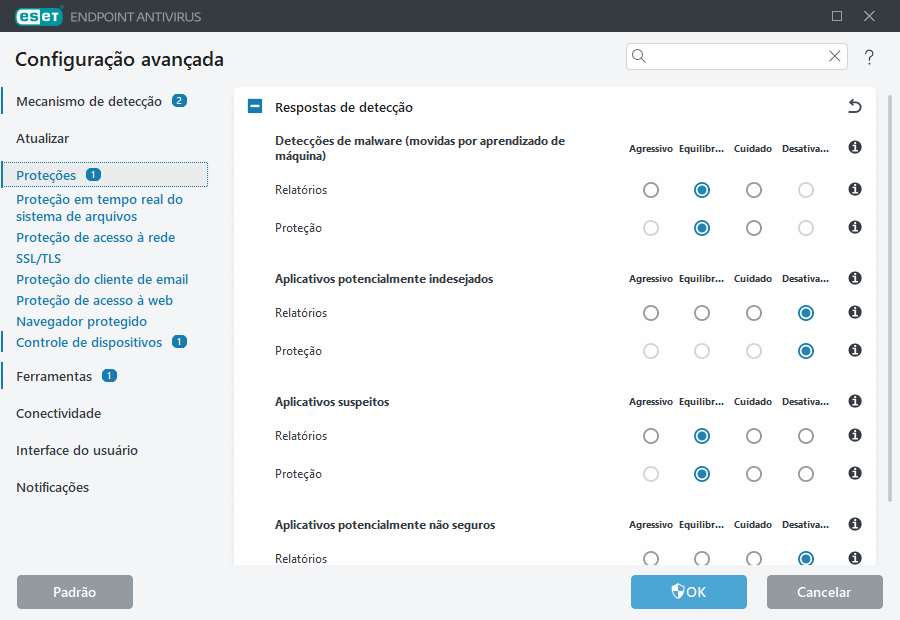Set malware Relatórios to Agressivo
The width and height of the screenshot is (900, 620).
pos(651,189)
